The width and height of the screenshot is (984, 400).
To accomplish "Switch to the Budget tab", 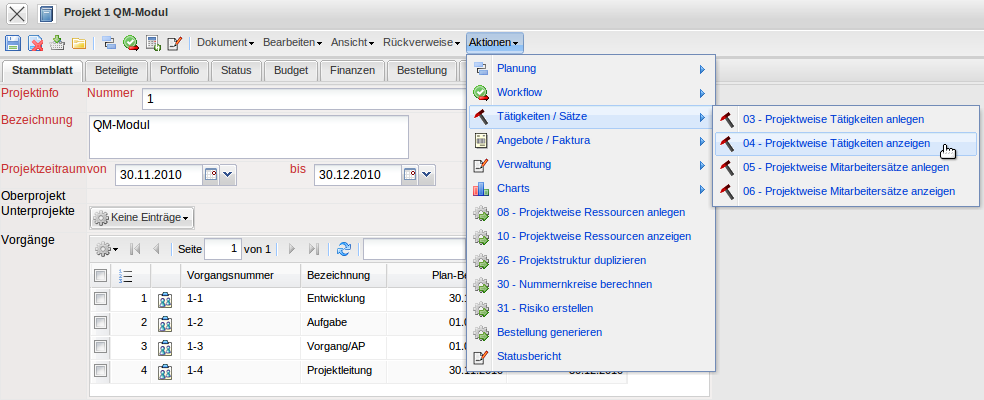I will coord(291,70).
